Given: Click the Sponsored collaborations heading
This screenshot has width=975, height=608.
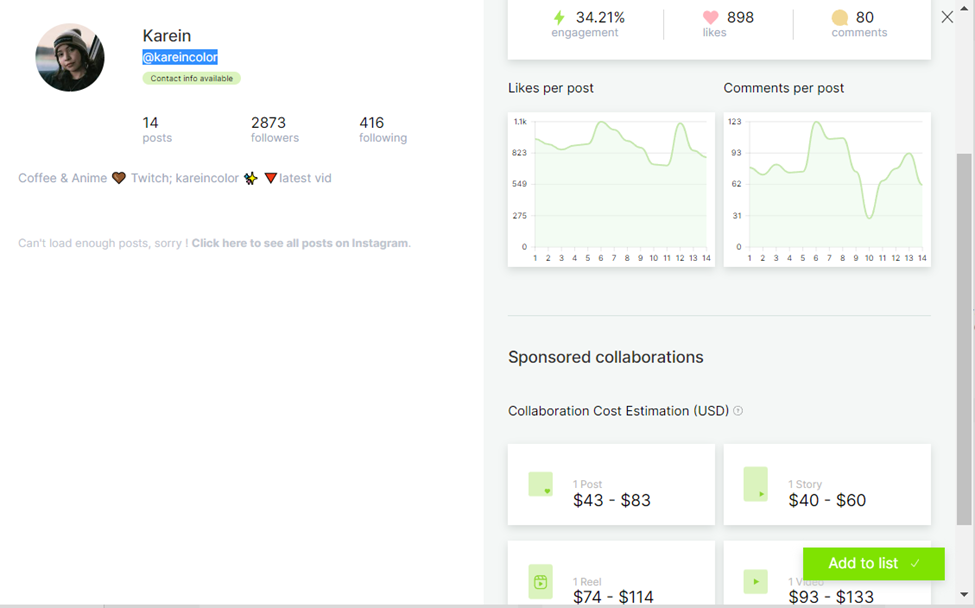Looking at the screenshot, I should 606,357.
